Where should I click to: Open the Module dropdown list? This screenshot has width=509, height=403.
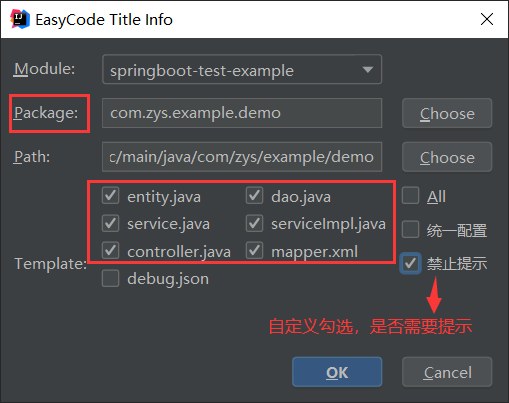[242, 69]
